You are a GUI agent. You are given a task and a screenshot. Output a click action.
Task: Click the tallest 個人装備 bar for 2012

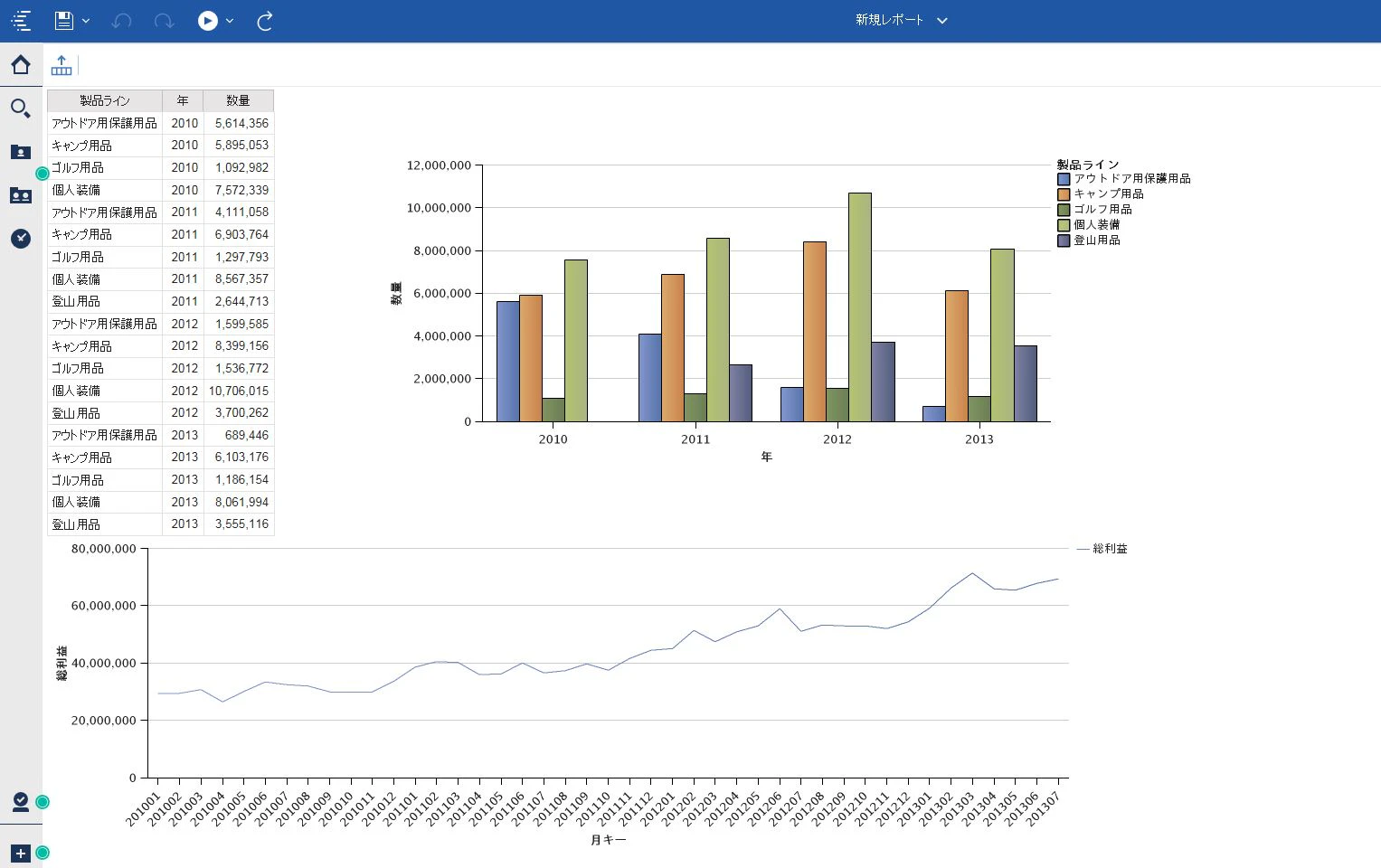[x=860, y=307]
